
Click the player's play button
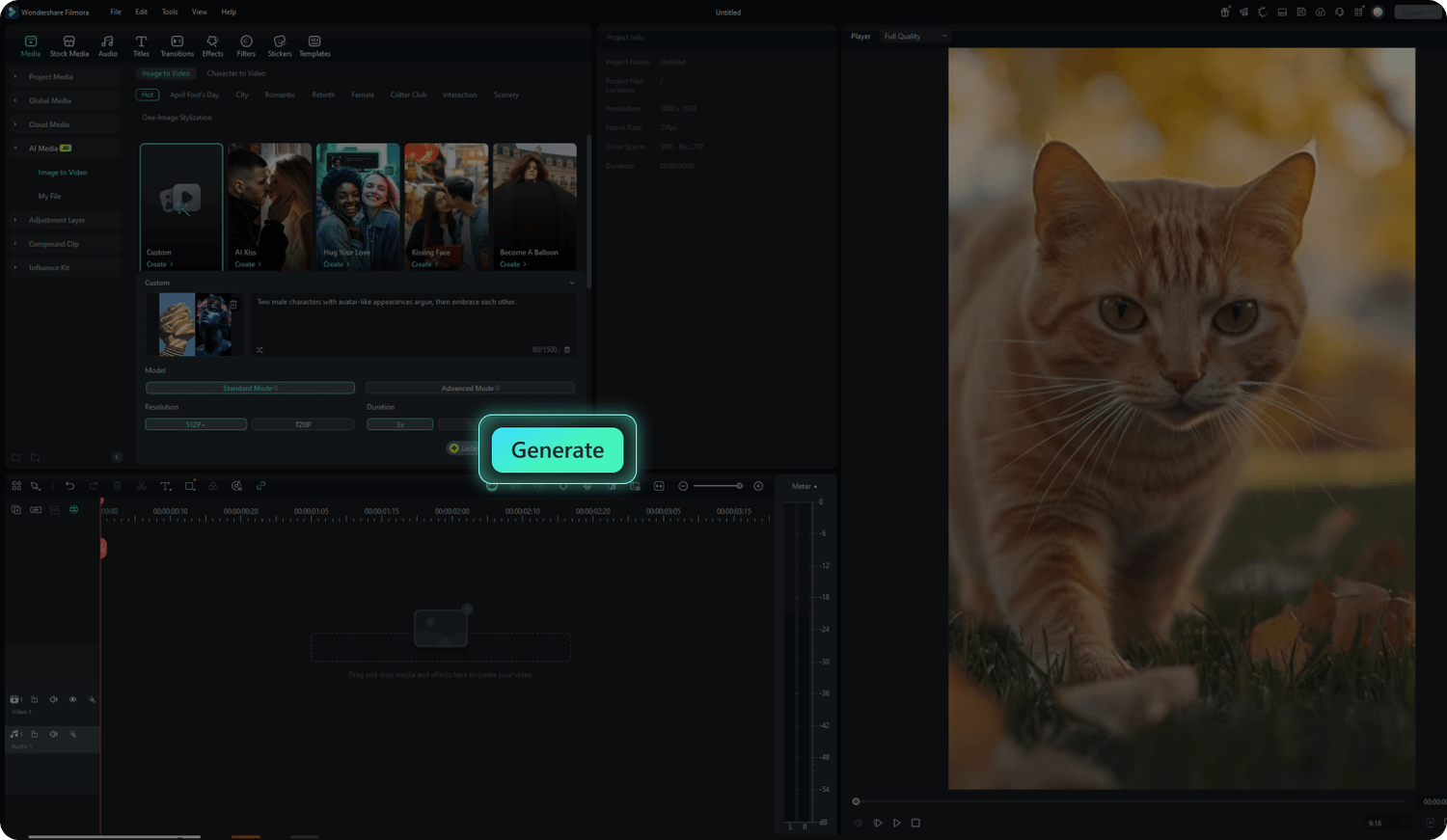click(x=897, y=823)
